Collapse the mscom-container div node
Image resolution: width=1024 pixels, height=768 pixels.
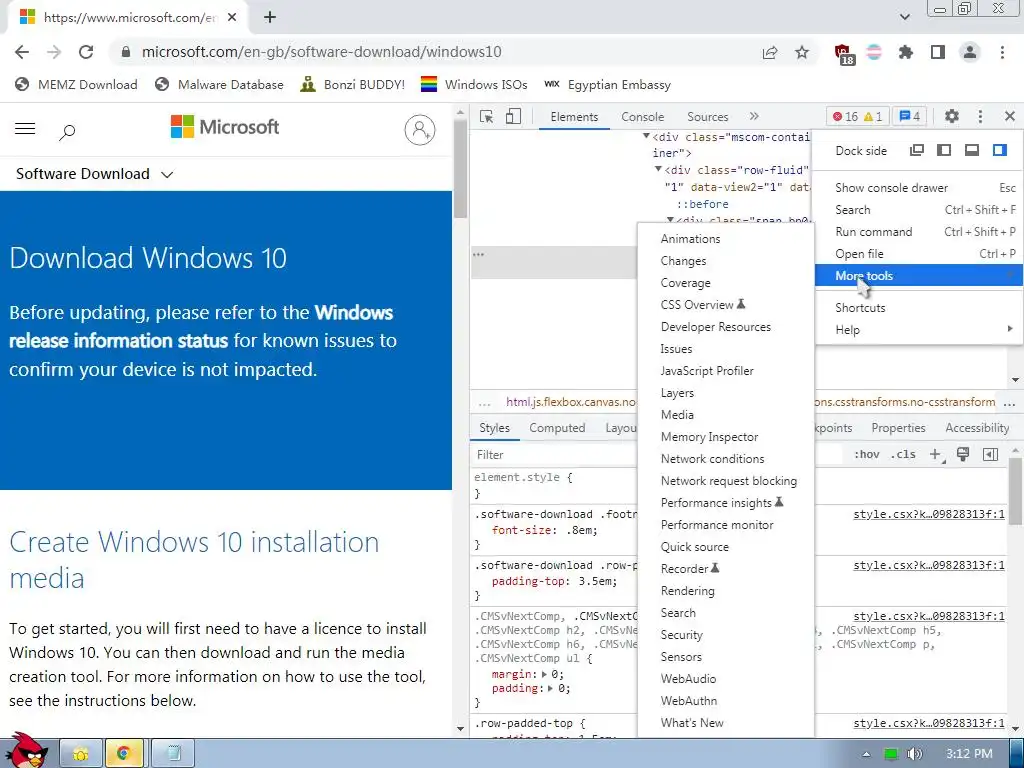[x=646, y=136]
